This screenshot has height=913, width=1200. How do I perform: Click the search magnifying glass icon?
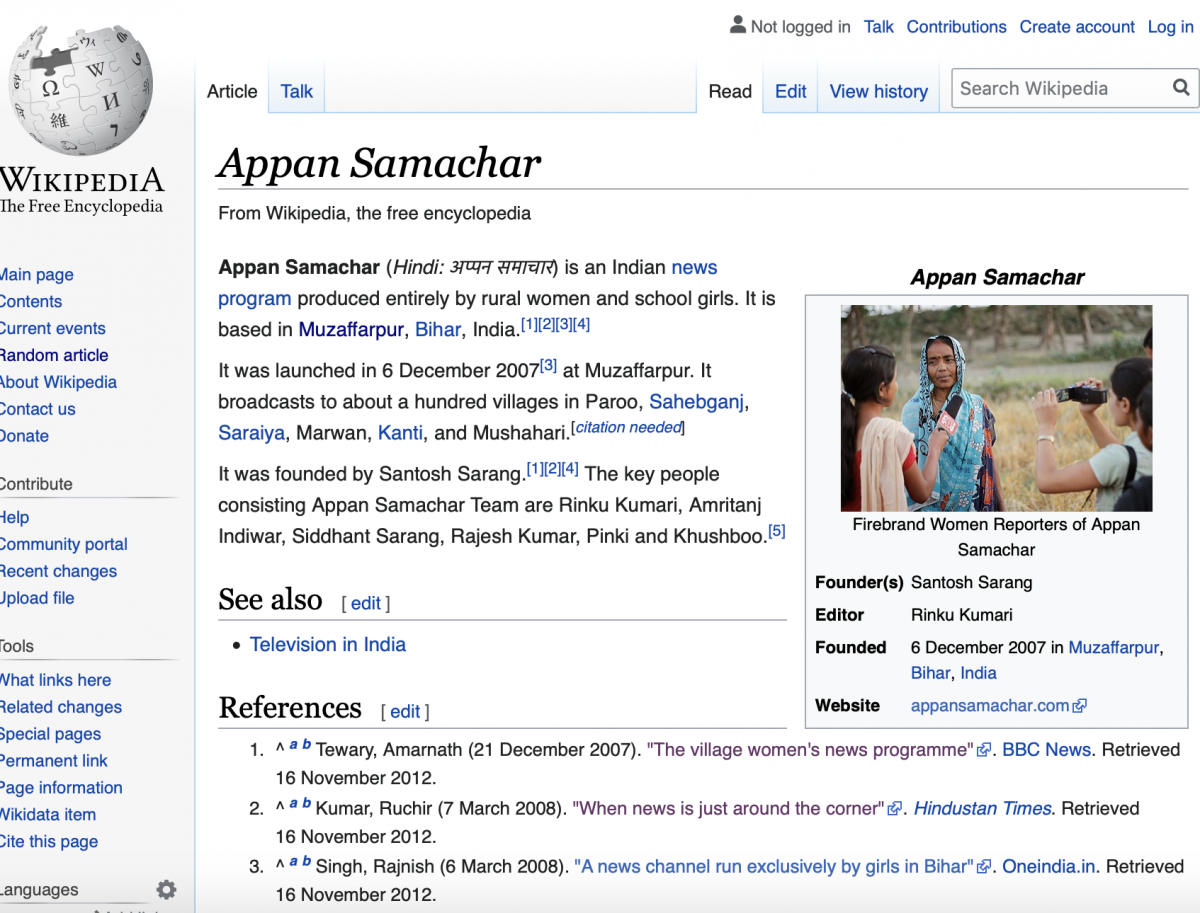1181,89
